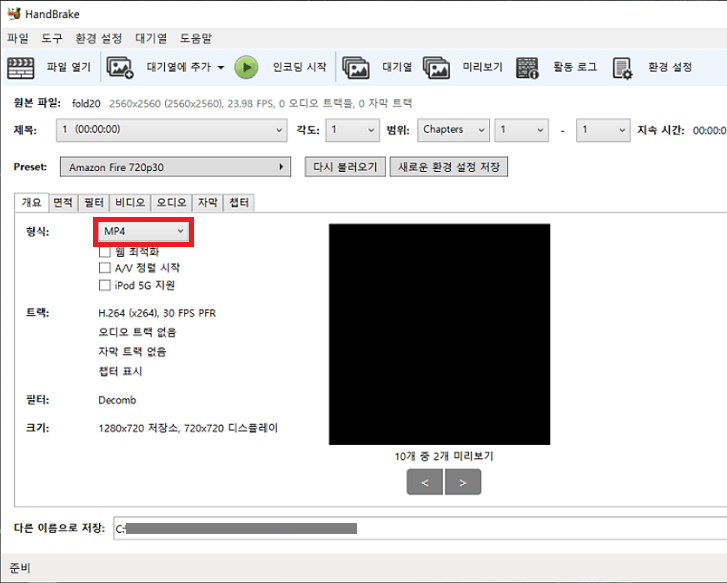The height and width of the screenshot is (583, 727).
Task: Go to the next preview with > button
Action: point(463,482)
